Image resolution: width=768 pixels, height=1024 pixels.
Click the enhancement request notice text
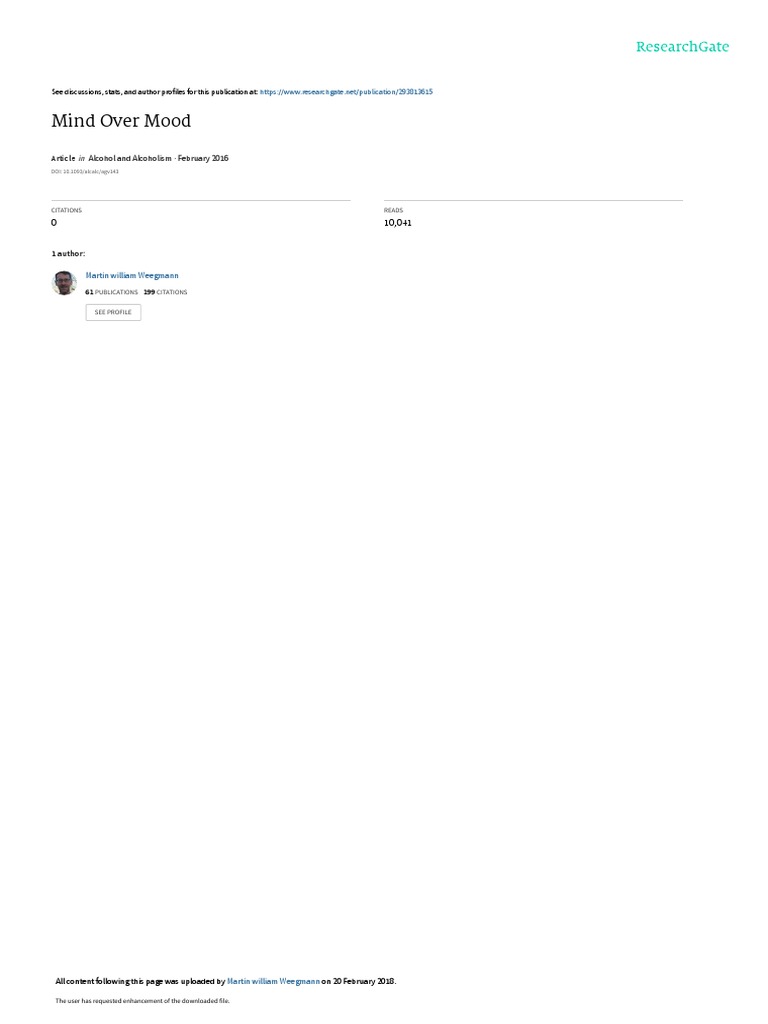click(142, 1000)
